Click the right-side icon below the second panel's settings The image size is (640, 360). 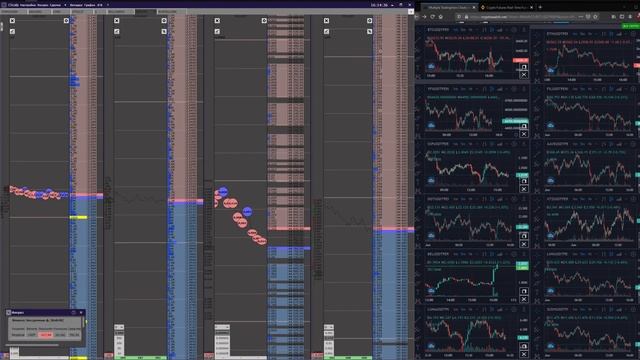click(x=164, y=31)
